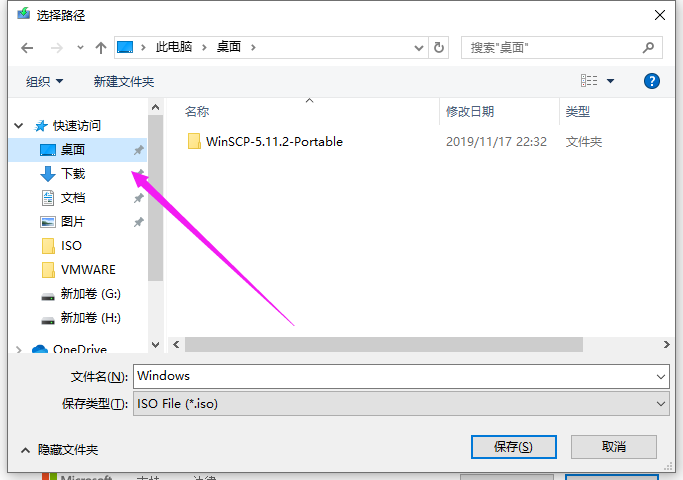Image resolution: width=683 pixels, height=480 pixels.
Task: Click the 文件名 filename input field
Action: (x=401, y=376)
